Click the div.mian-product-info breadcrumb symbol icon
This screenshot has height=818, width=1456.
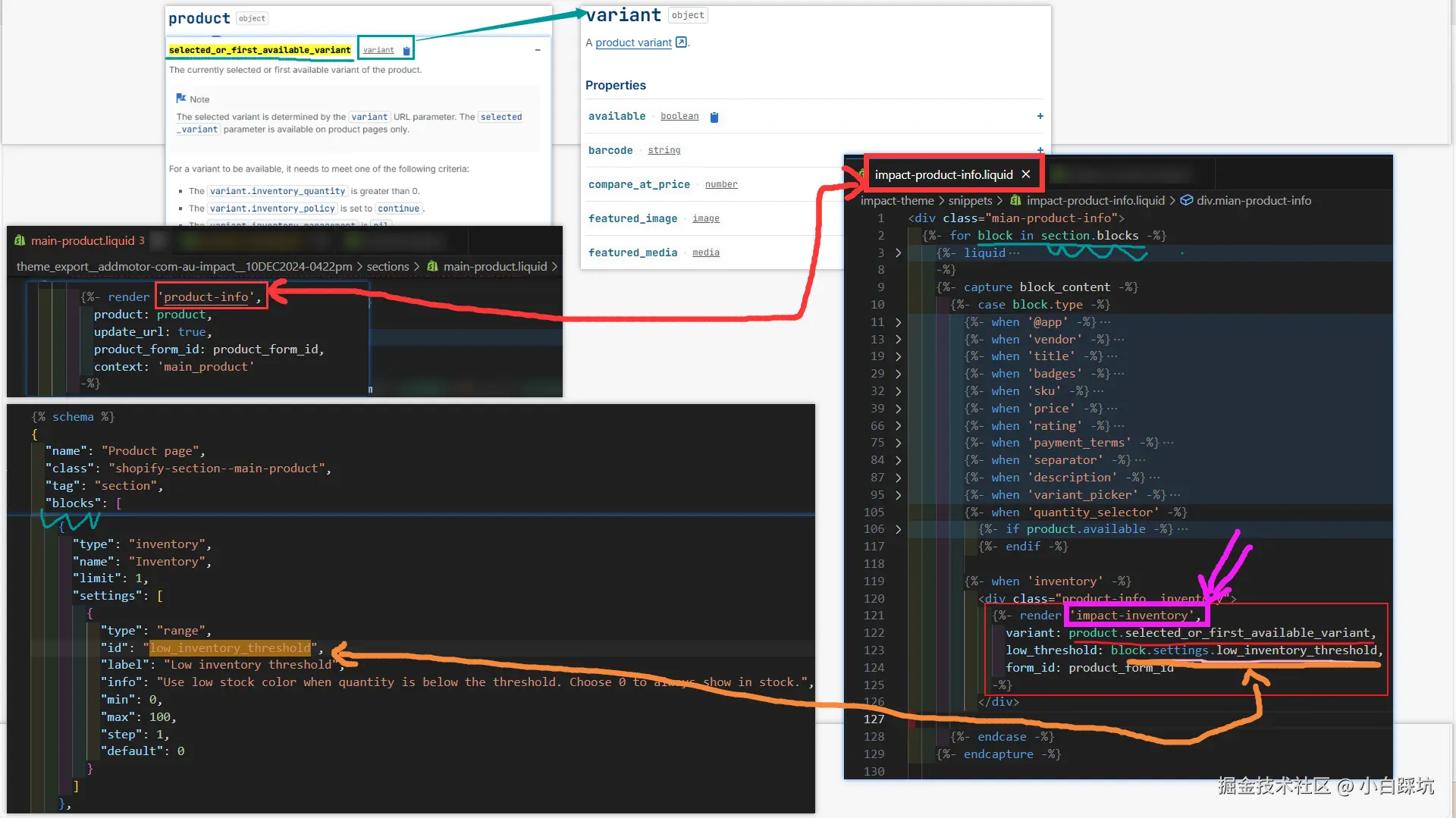(1187, 201)
